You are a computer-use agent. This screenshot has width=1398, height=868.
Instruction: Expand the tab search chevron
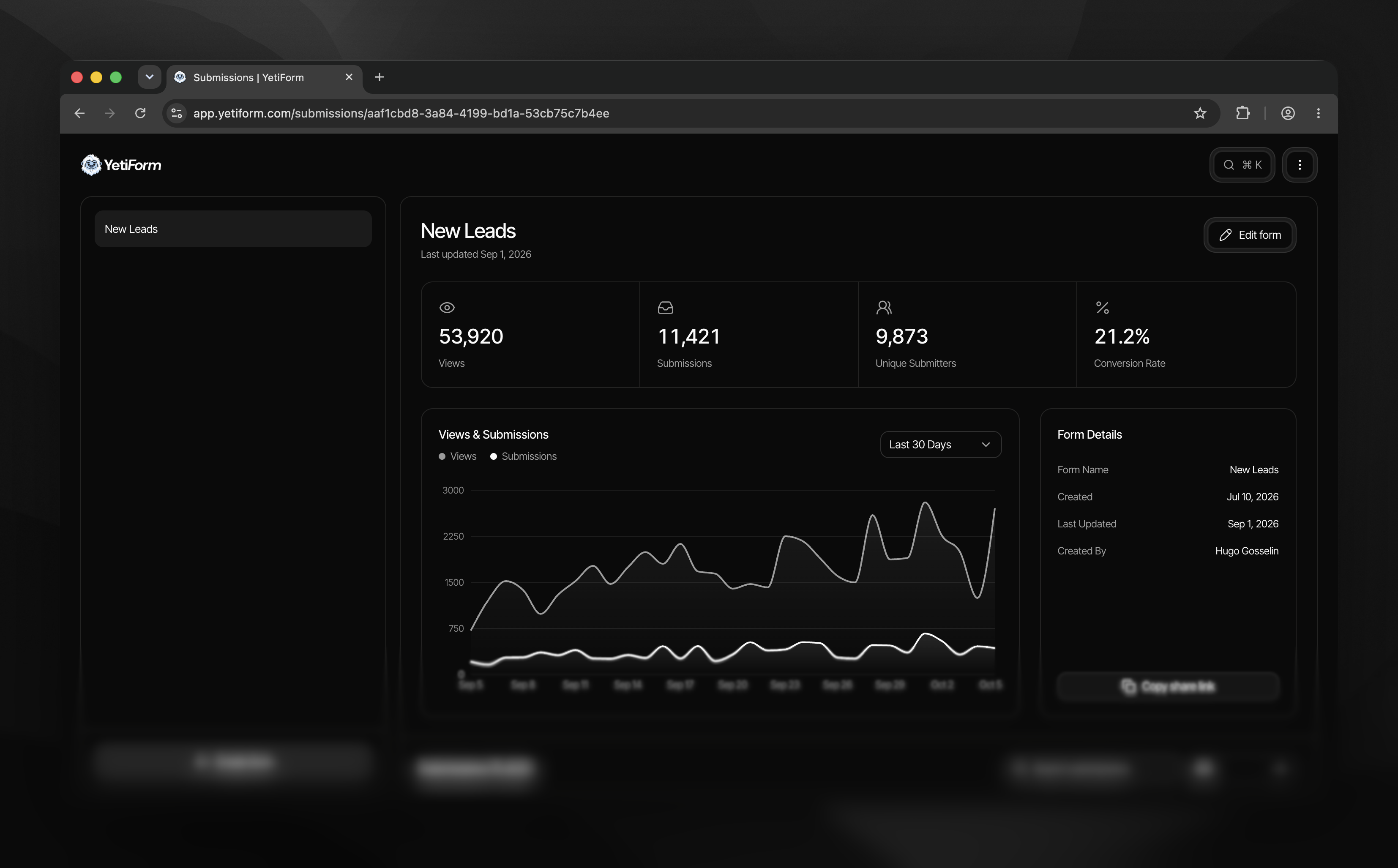pyautogui.click(x=149, y=77)
